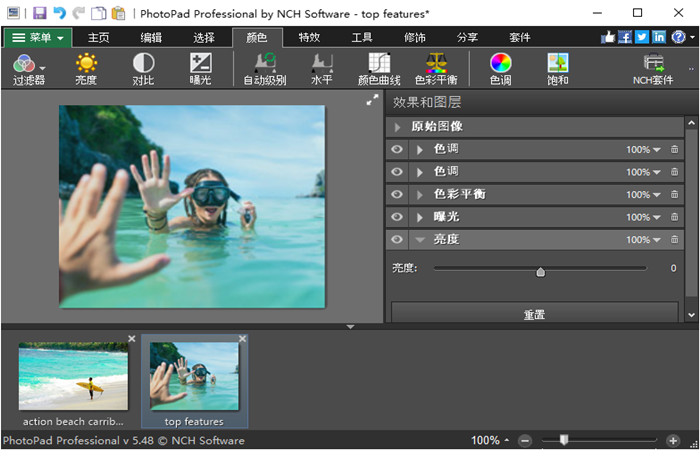Adjust the 亮度 brightness slider handle
The image size is (700, 450).
pyautogui.click(x=541, y=270)
